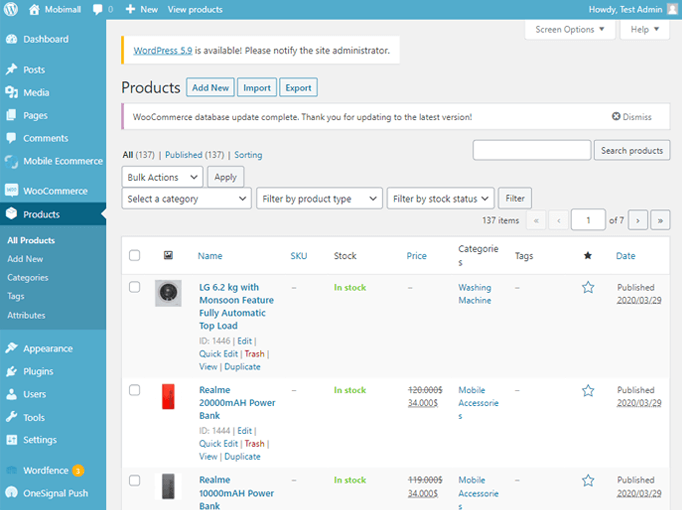Expand the Screen Options panel
Viewport: 682px width, 510px height.
click(x=570, y=30)
